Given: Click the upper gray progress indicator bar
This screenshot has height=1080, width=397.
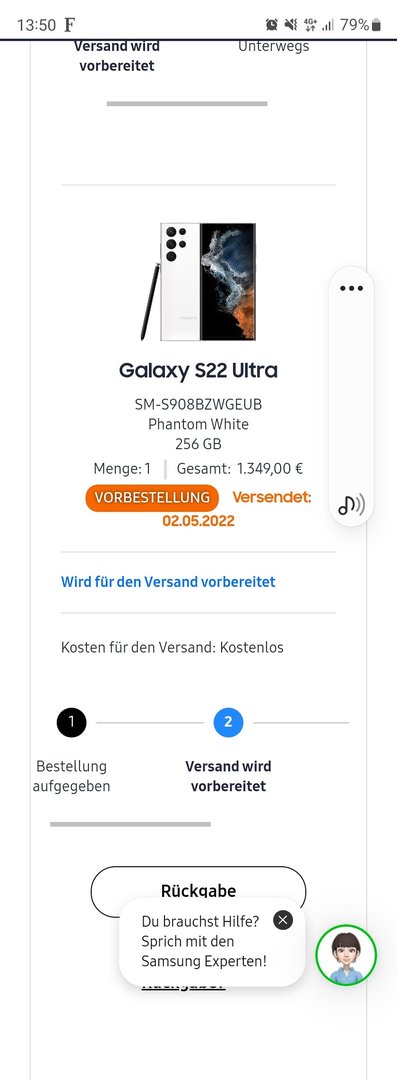Looking at the screenshot, I should [187, 103].
